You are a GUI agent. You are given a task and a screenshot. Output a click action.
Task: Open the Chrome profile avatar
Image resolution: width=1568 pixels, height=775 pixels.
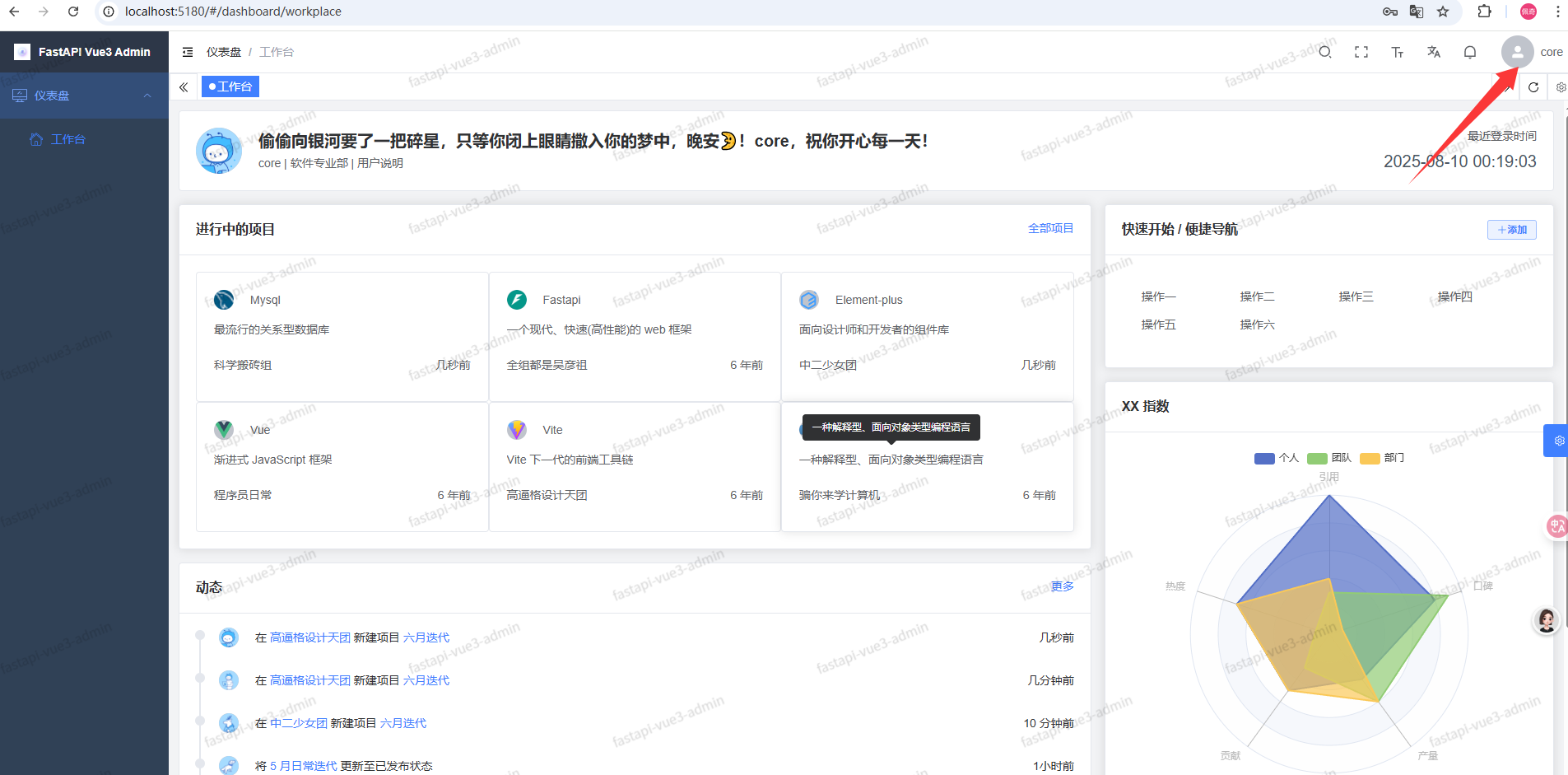coord(1528,12)
